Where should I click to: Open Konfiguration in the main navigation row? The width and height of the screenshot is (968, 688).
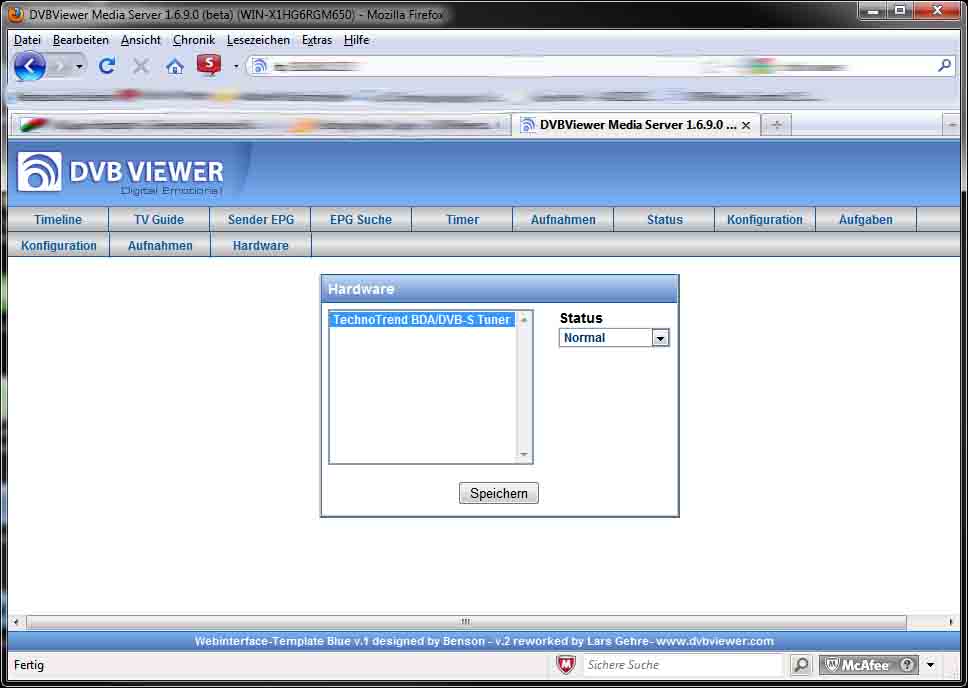tap(765, 220)
